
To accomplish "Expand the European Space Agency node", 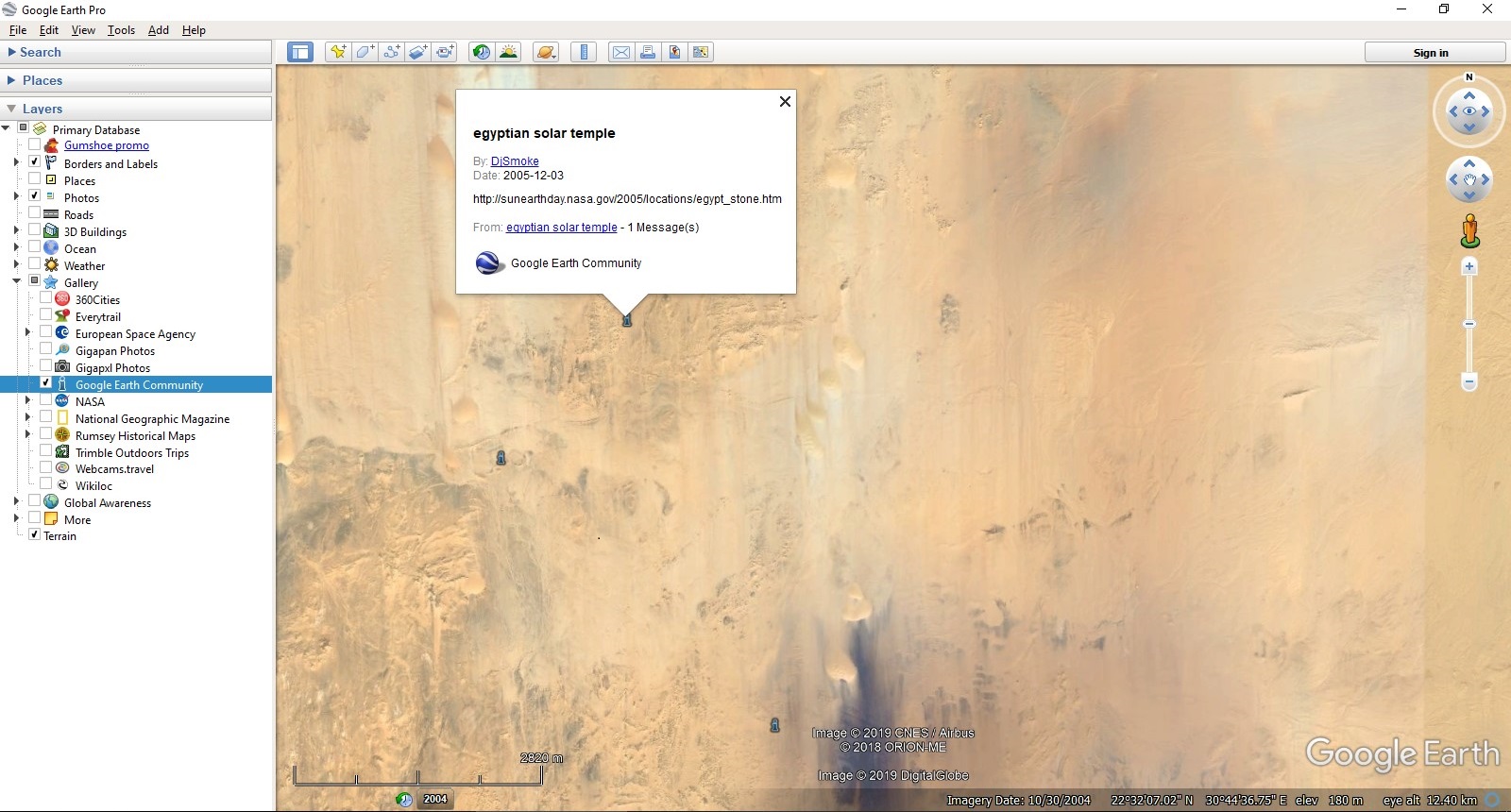I will pyautogui.click(x=27, y=332).
